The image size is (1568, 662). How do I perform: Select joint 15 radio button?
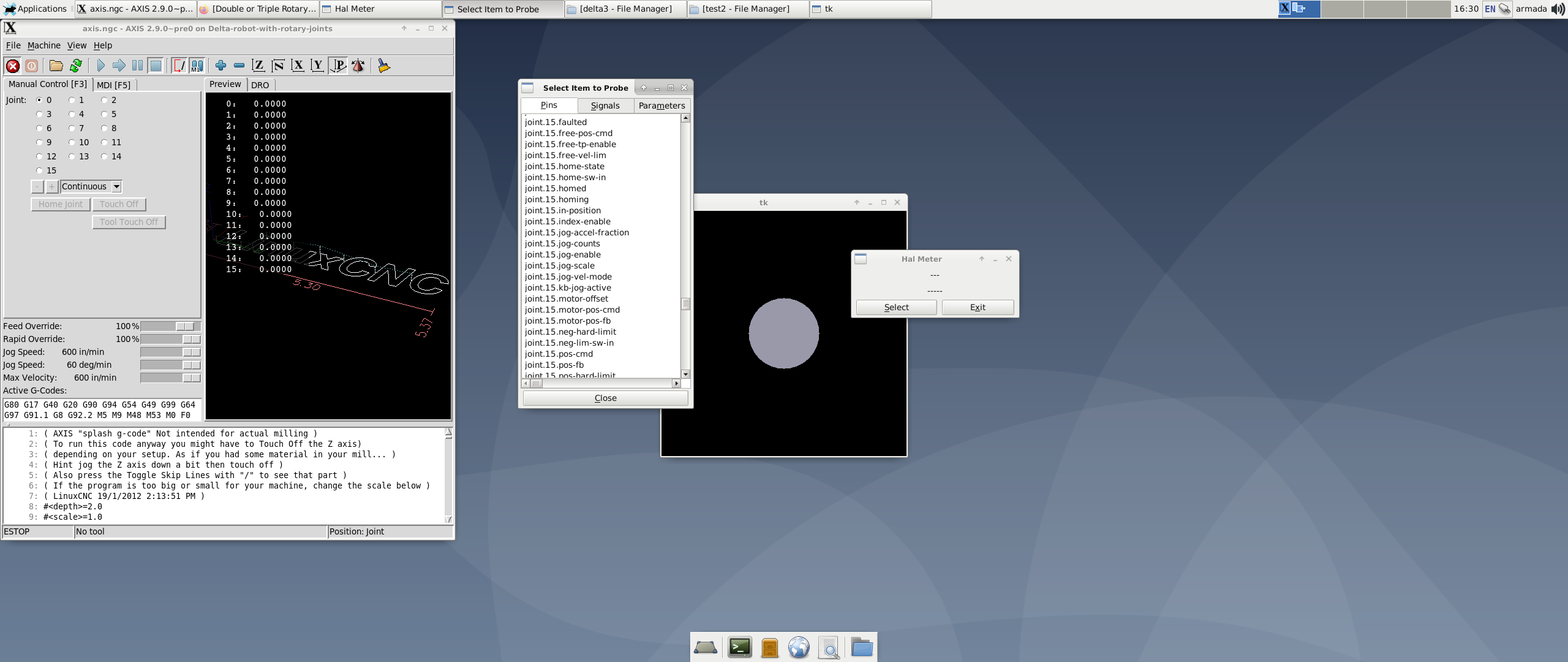point(39,170)
